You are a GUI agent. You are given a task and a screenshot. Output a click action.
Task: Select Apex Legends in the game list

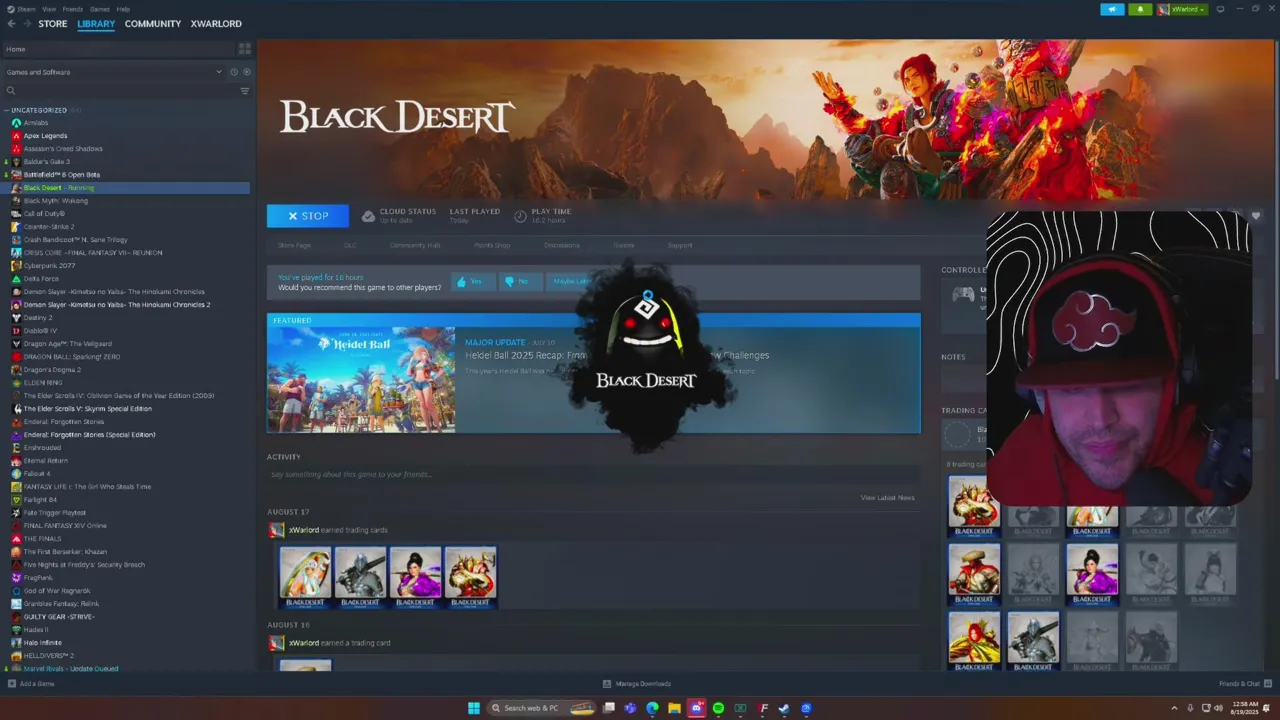[45, 136]
